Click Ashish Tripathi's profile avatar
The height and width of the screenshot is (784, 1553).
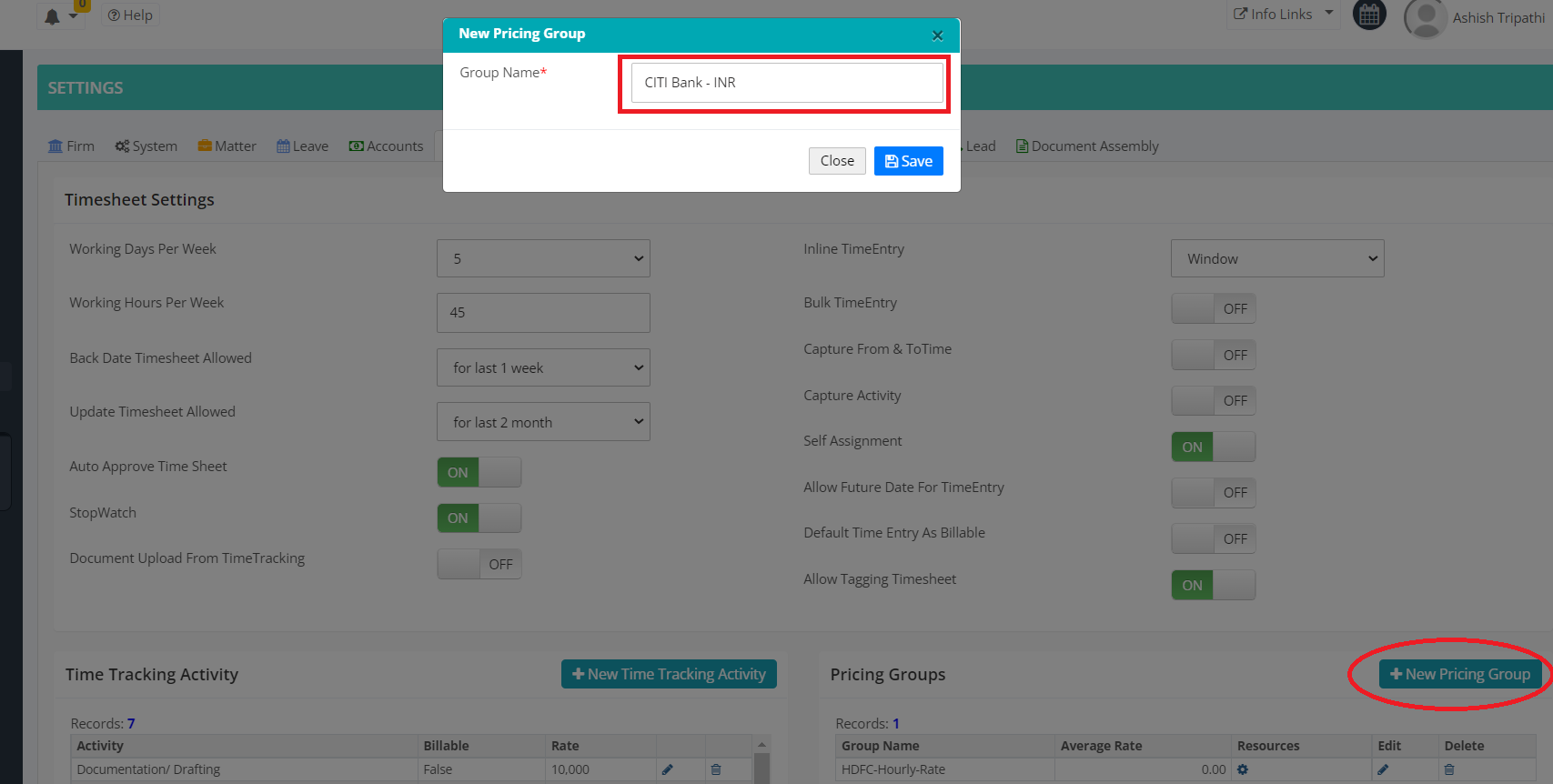click(1426, 18)
